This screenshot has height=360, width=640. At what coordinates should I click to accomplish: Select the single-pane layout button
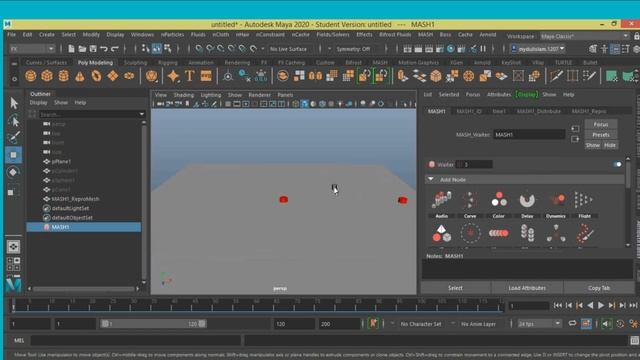pos(13,247)
